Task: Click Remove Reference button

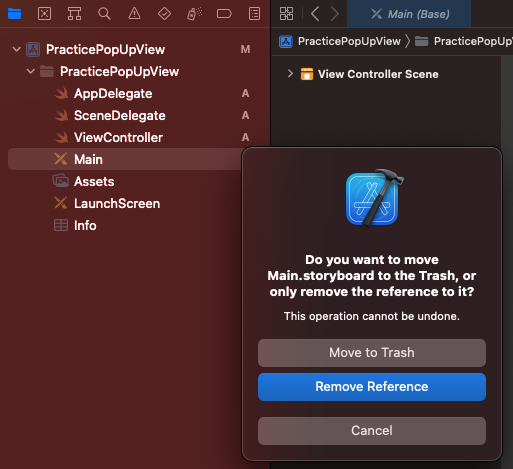Action: click(372, 387)
